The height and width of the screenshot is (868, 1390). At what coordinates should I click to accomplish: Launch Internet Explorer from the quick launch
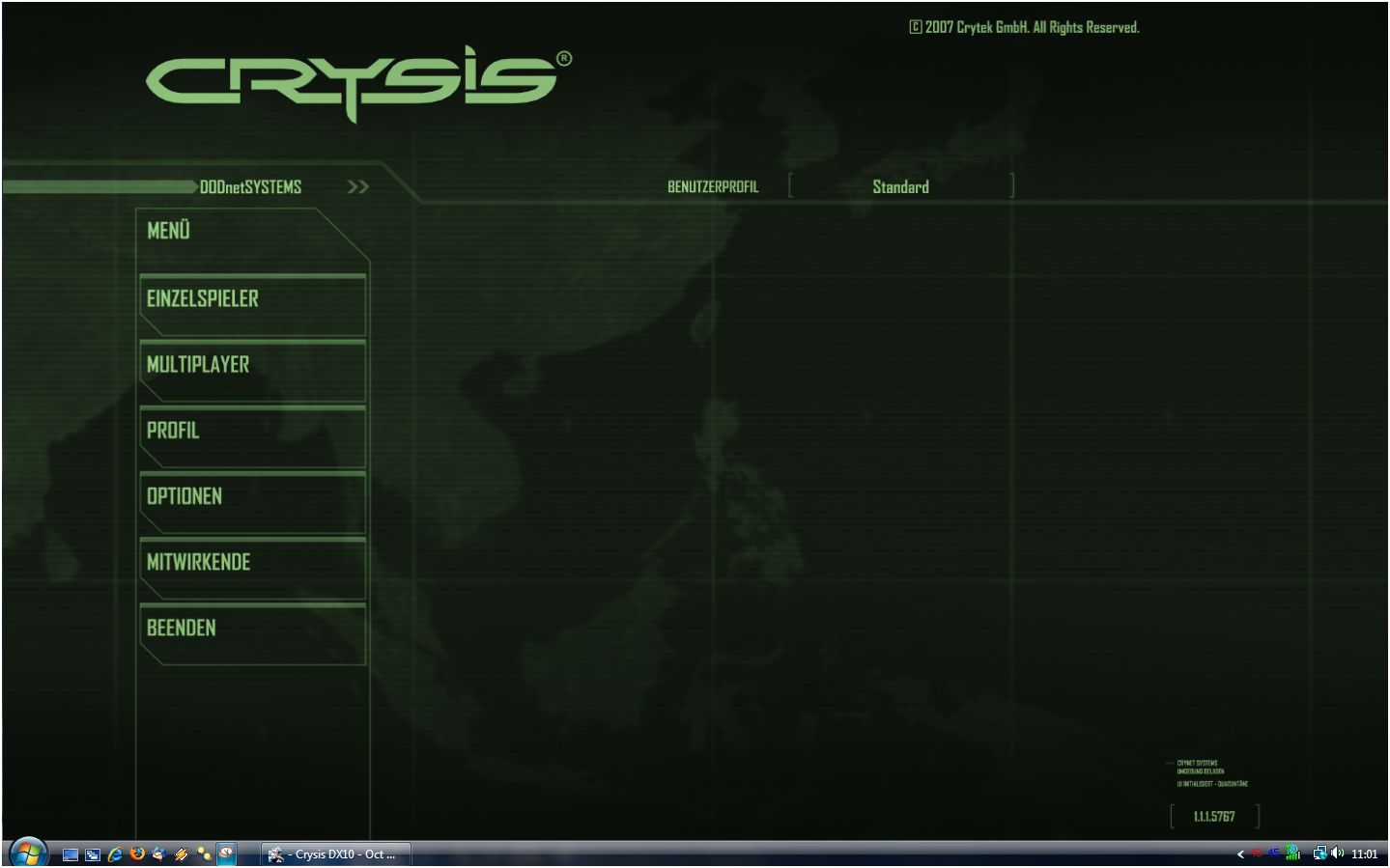115,854
